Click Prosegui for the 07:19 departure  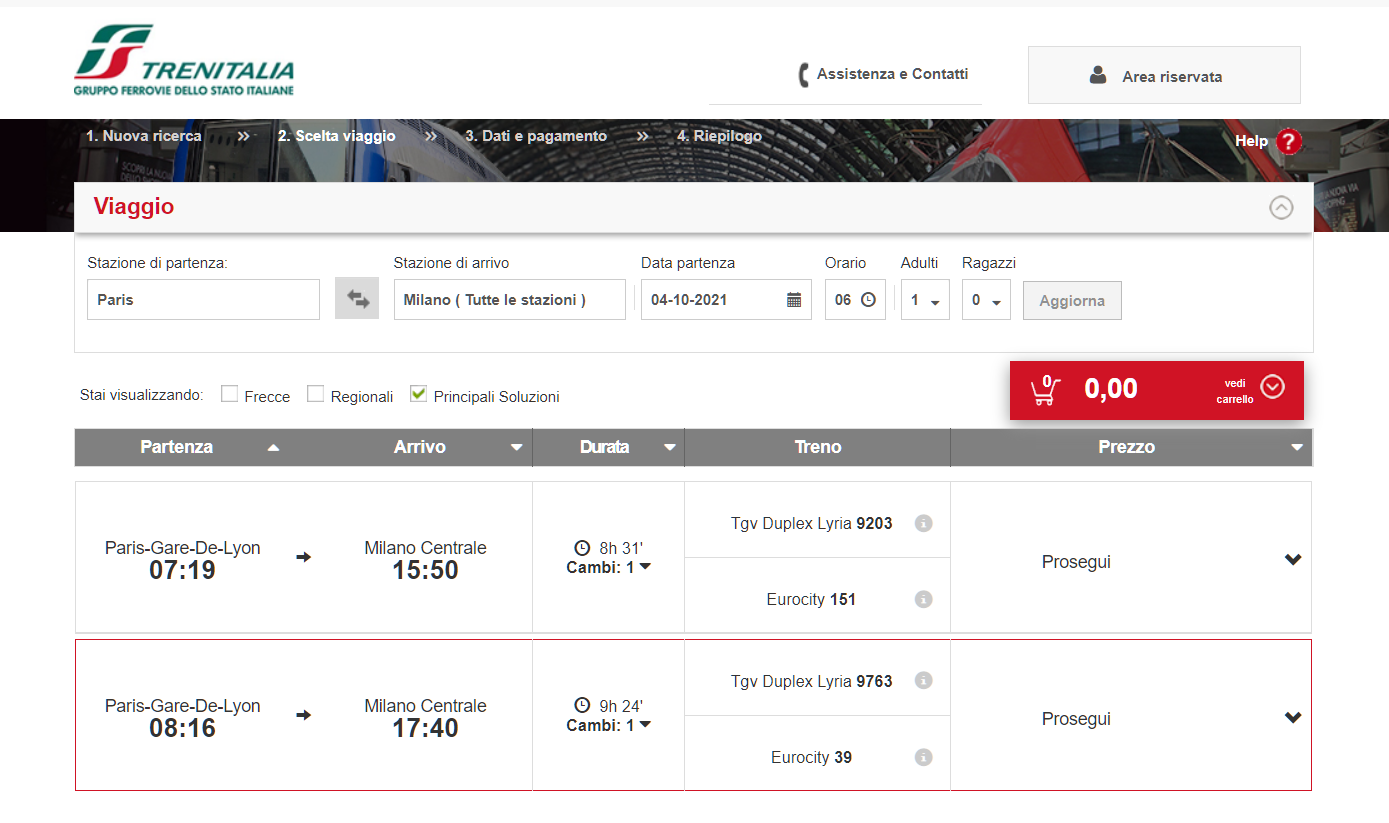point(1076,562)
